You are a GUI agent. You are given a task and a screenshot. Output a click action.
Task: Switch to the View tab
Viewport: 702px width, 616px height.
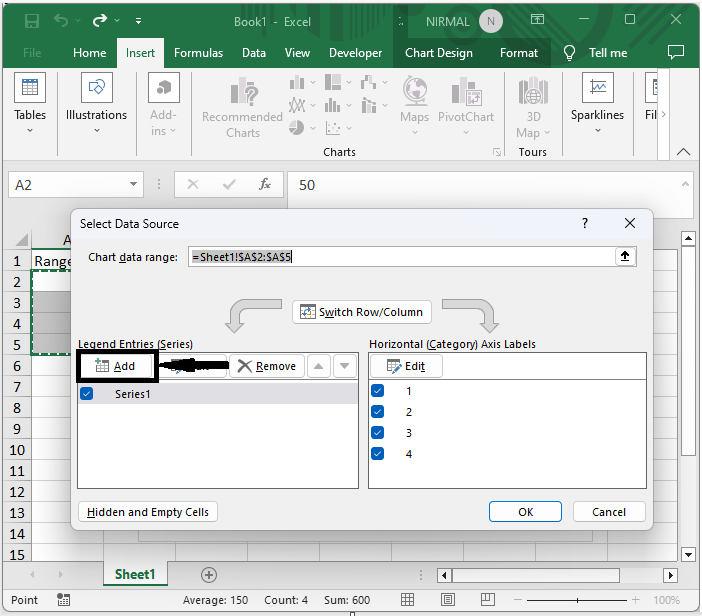click(x=297, y=53)
